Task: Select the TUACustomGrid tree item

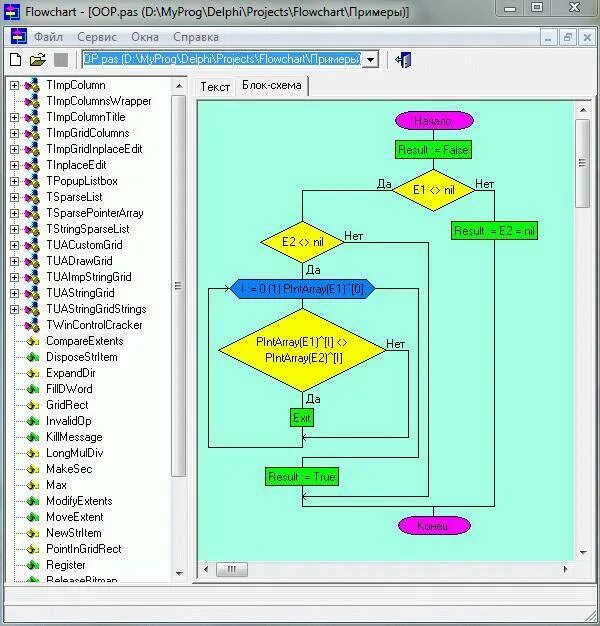Action: click(x=84, y=245)
